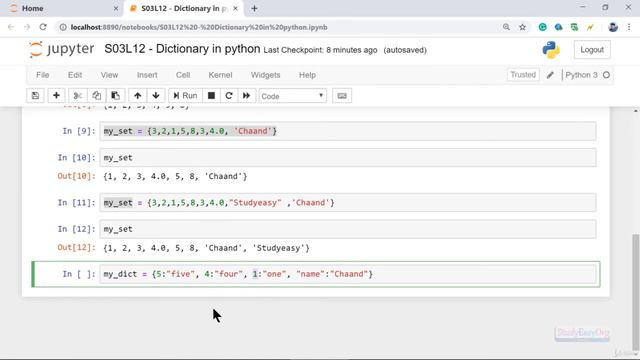The width and height of the screenshot is (640, 360).
Task: Restart the kernel icon
Action: coord(229,96)
